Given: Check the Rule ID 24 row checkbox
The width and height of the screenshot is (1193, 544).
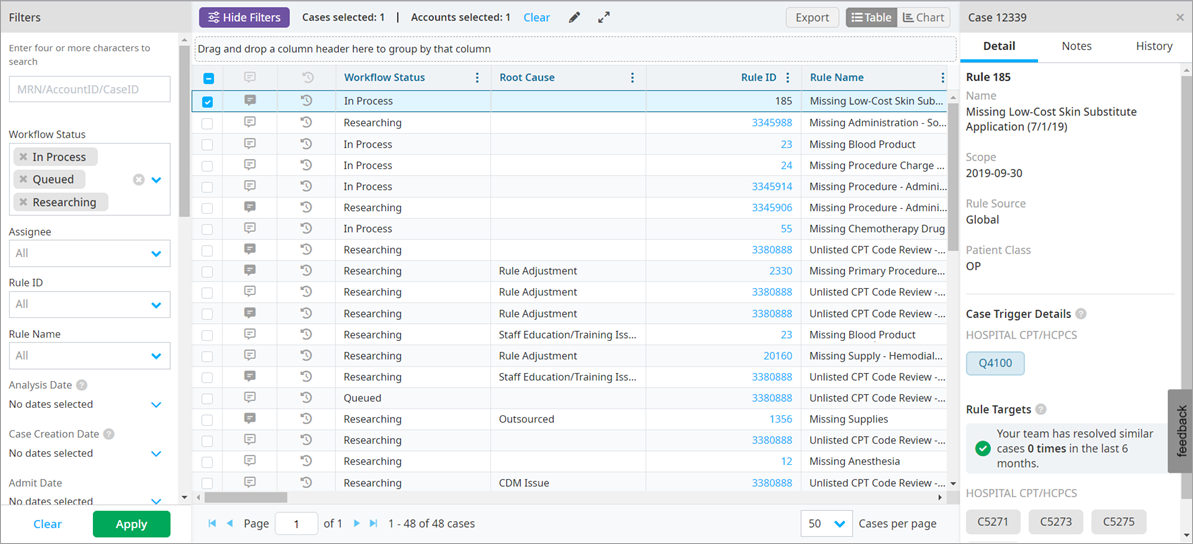Looking at the screenshot, I should point(208,165).
